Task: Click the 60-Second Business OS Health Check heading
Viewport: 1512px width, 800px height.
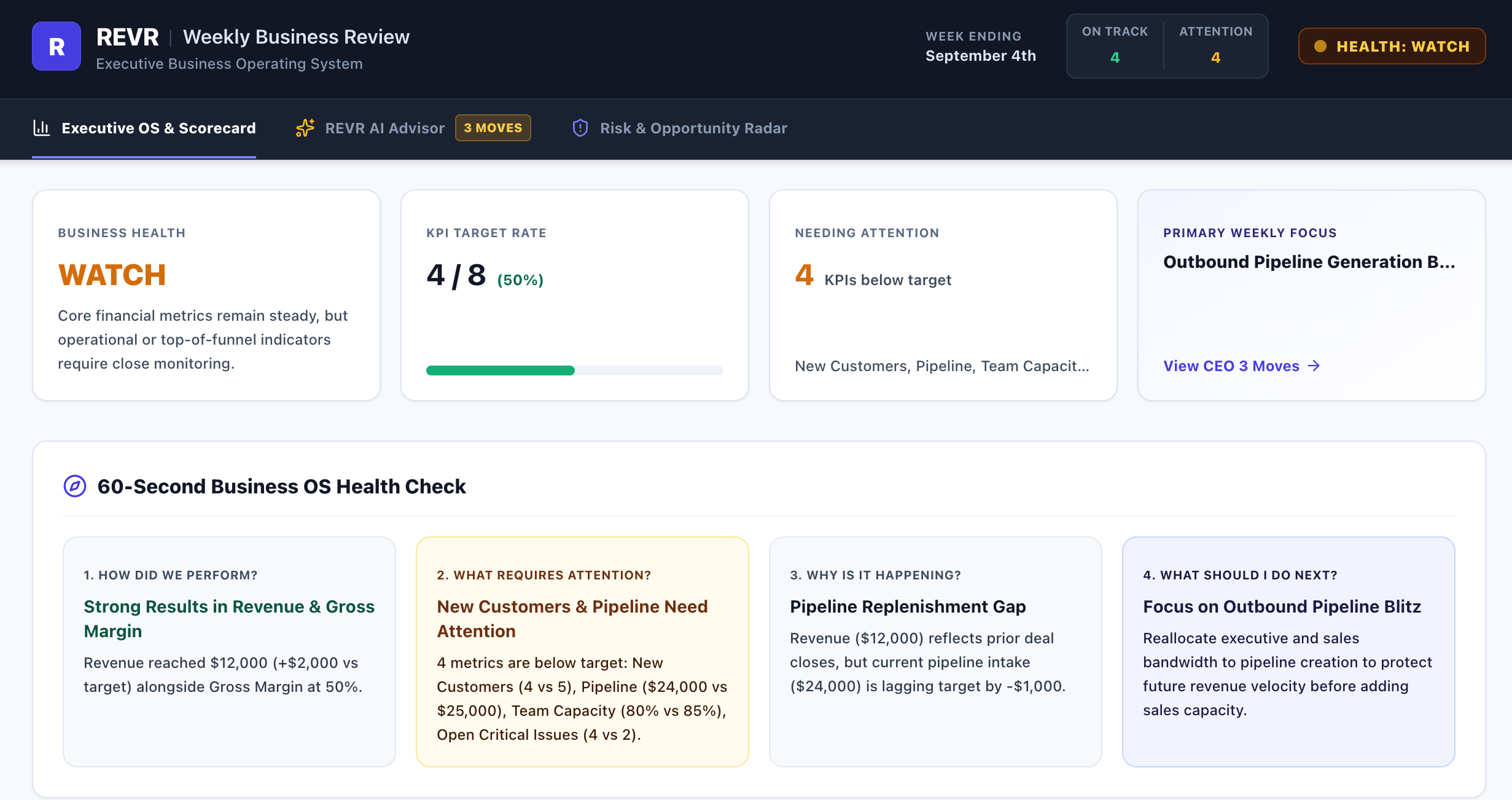Action: click(x=281, y=486)
